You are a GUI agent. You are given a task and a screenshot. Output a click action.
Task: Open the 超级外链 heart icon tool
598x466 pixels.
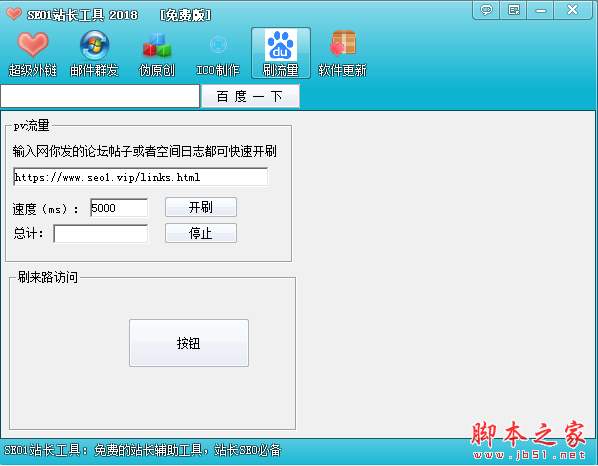point(33,53)
